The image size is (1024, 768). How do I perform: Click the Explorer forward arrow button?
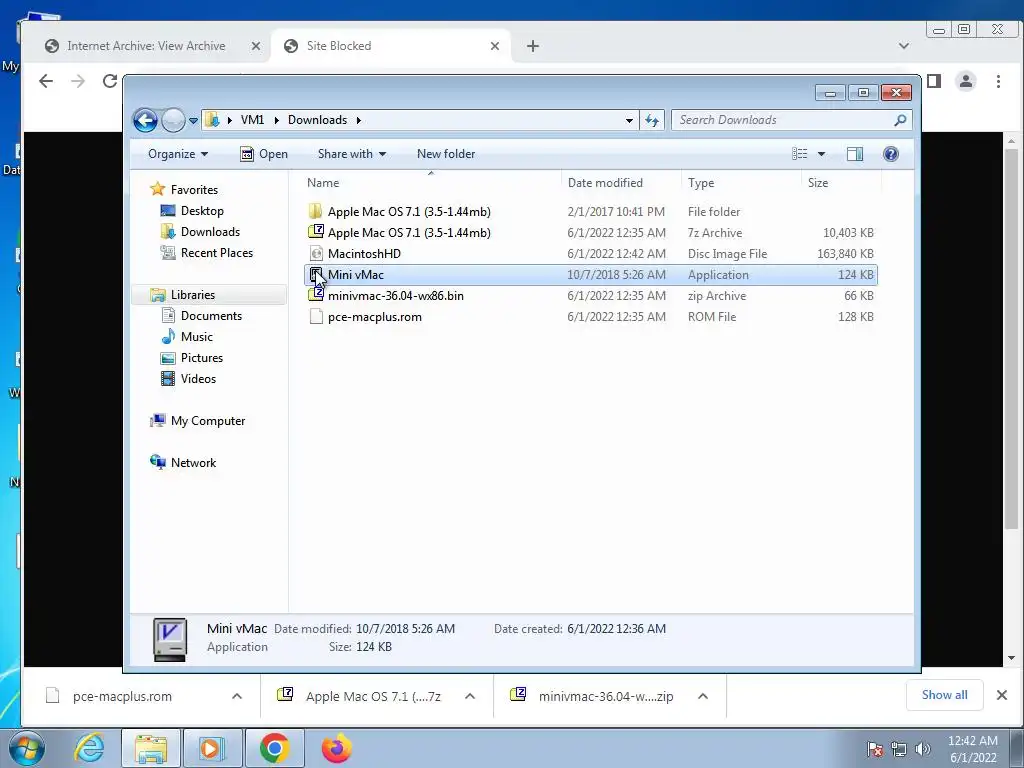[173, 120]
